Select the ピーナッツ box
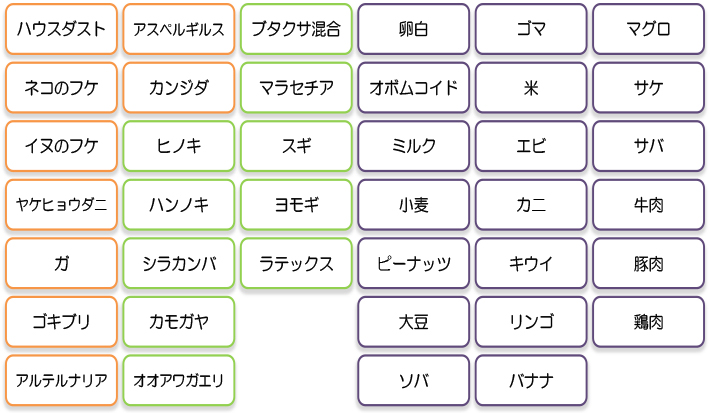 pos(413,263)
